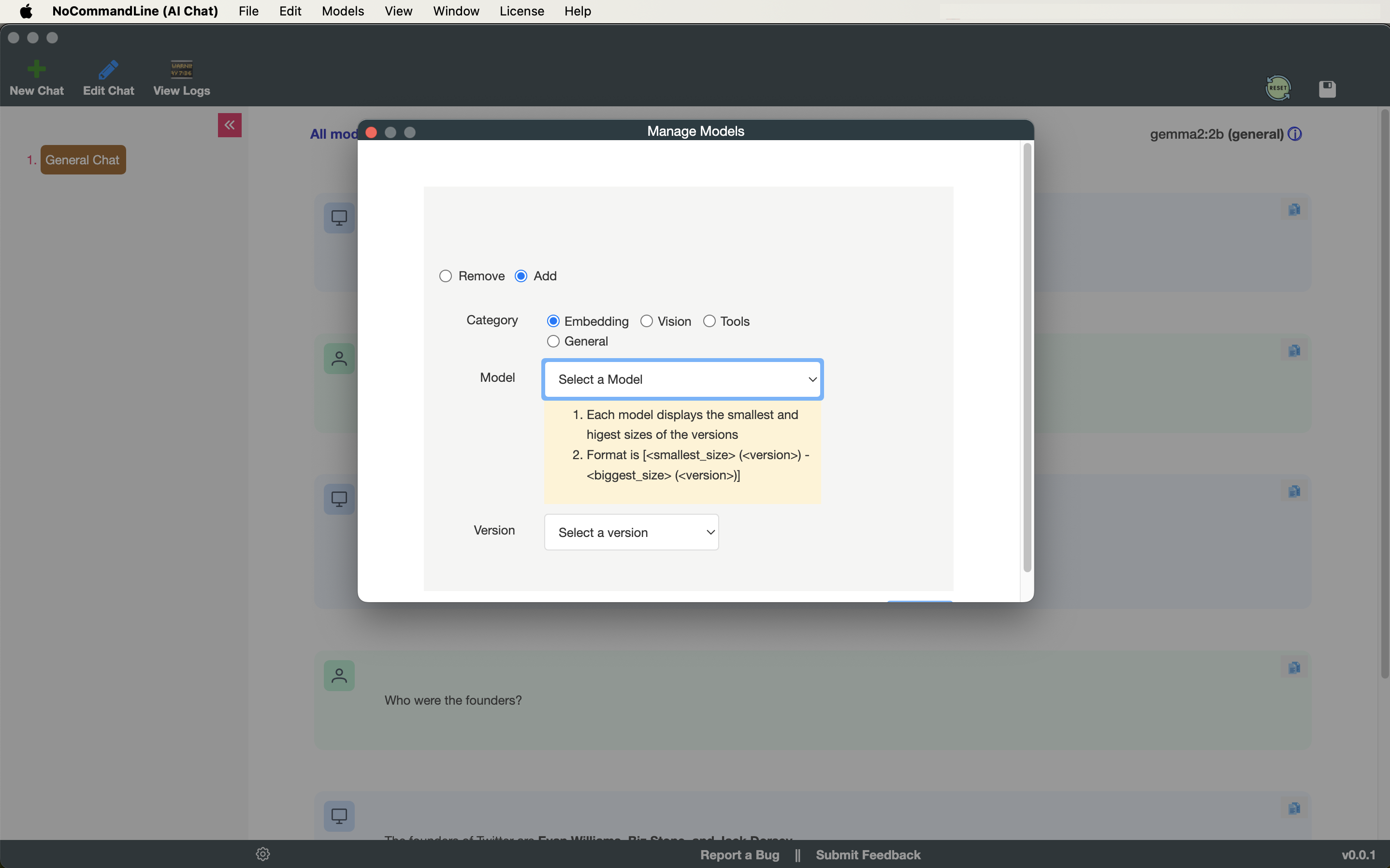Click the v0.0.1 version label
Image resolution: width=1390 pixels, height=868 pixels.
1358,855
